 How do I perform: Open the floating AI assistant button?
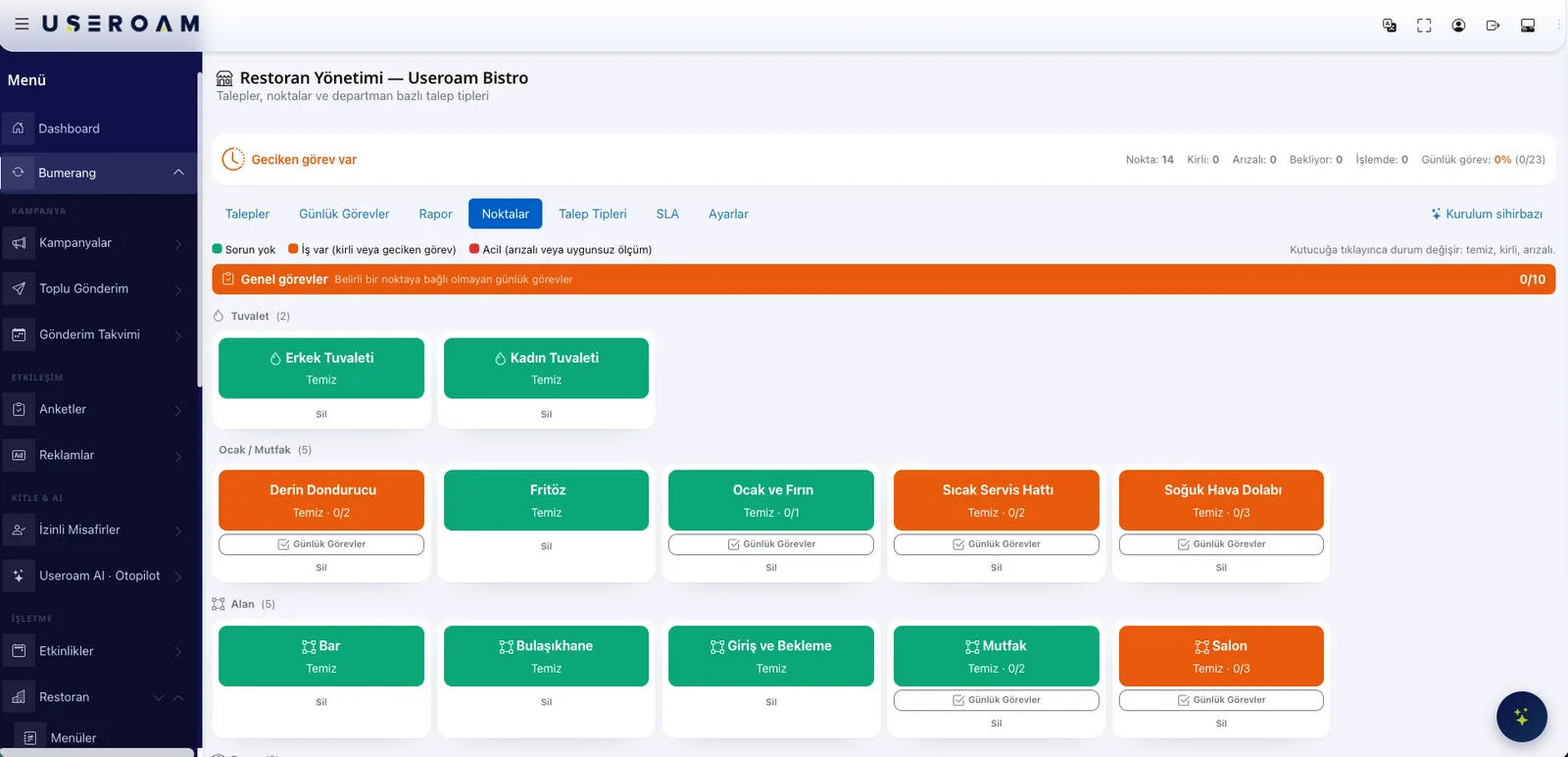[1521, 717]
